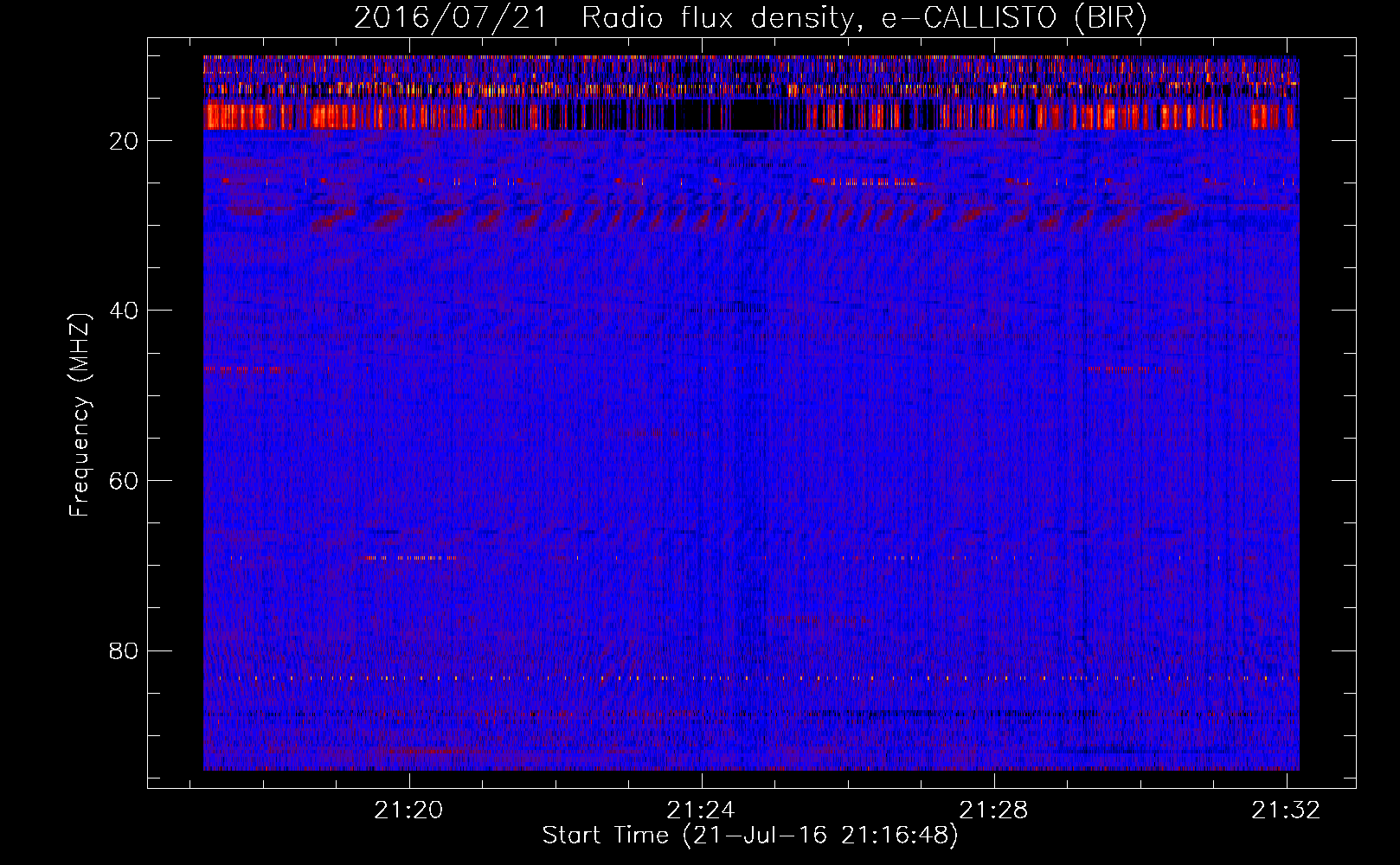Click the 21:20 time tick label
Screen dimensions: 1400x865
408,810
